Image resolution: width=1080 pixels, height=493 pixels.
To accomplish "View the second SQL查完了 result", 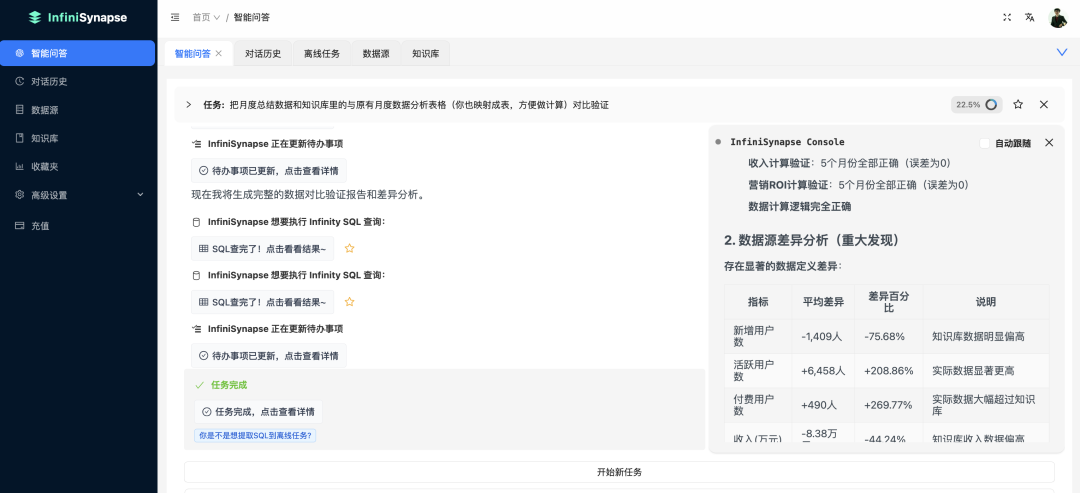I will [x=262, y=302].
